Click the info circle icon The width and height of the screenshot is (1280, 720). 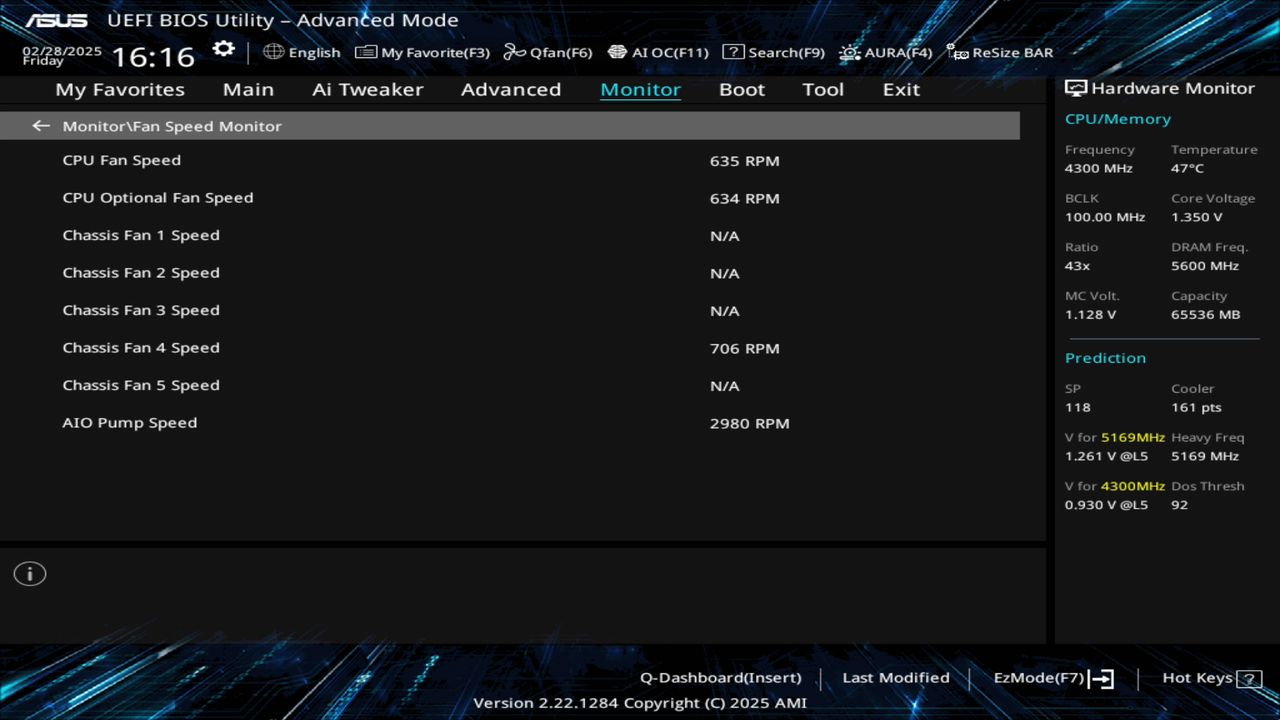tap(30, 574)
